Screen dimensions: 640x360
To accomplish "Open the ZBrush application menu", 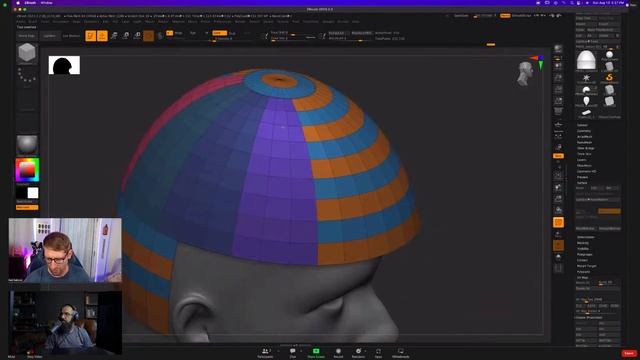I will [x=30, y=3].
